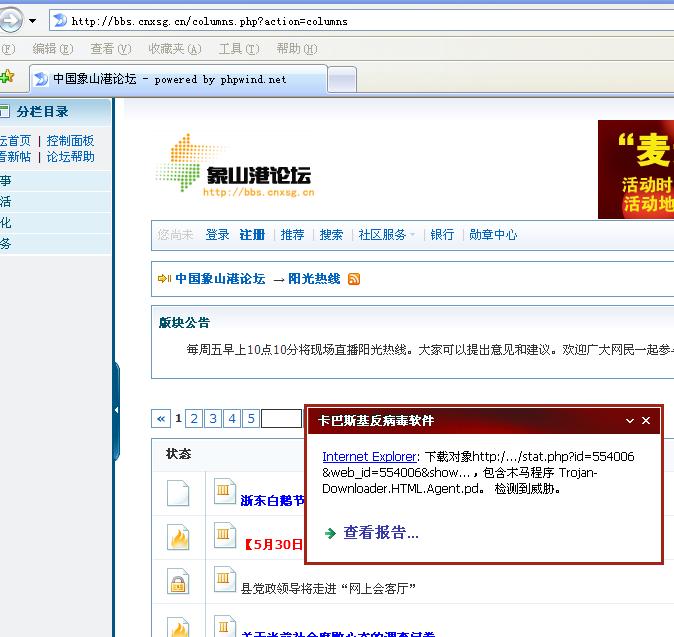Viewport: 674px width, 637px height.
Task: Go to page 3 in pagination
Action: coord(213,419)
